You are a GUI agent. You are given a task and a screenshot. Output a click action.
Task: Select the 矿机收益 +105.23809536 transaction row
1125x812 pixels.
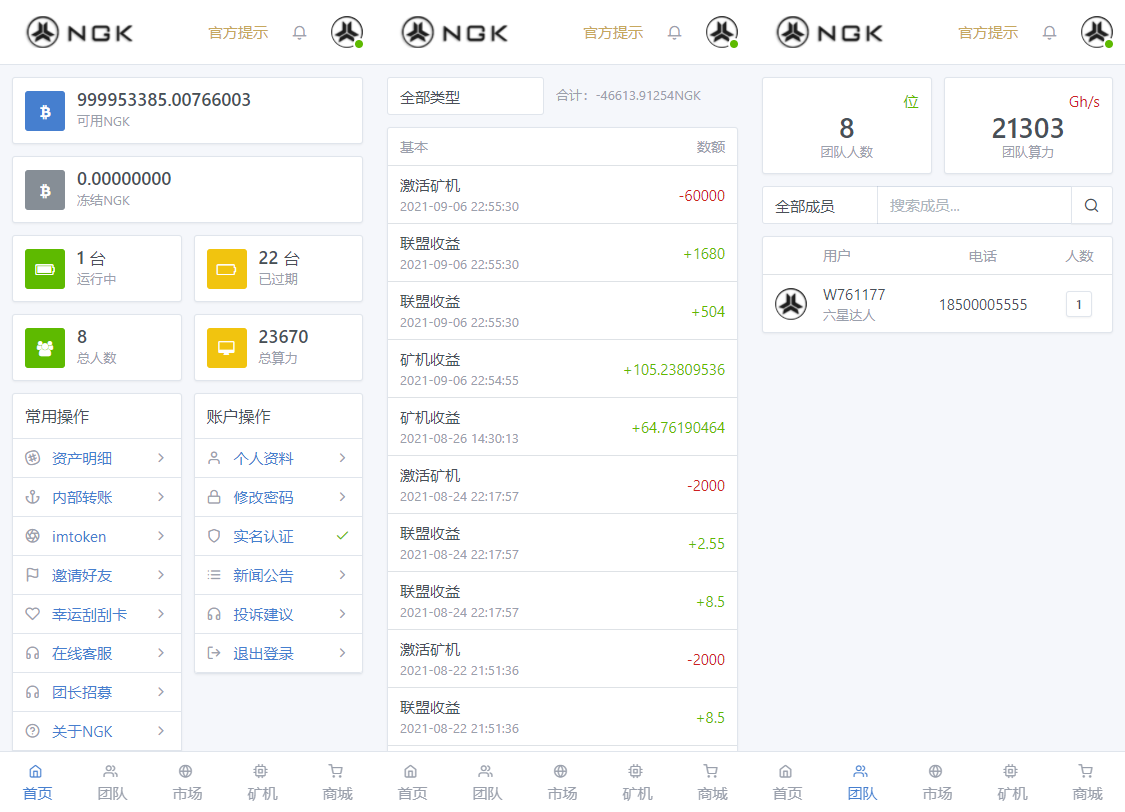pyautogui.click(x=562, y=369)
